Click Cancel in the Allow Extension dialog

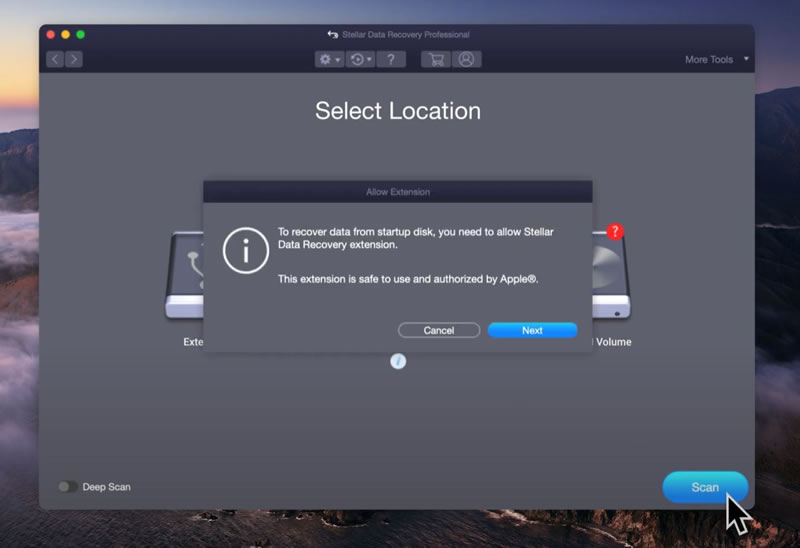click(439, 330)
